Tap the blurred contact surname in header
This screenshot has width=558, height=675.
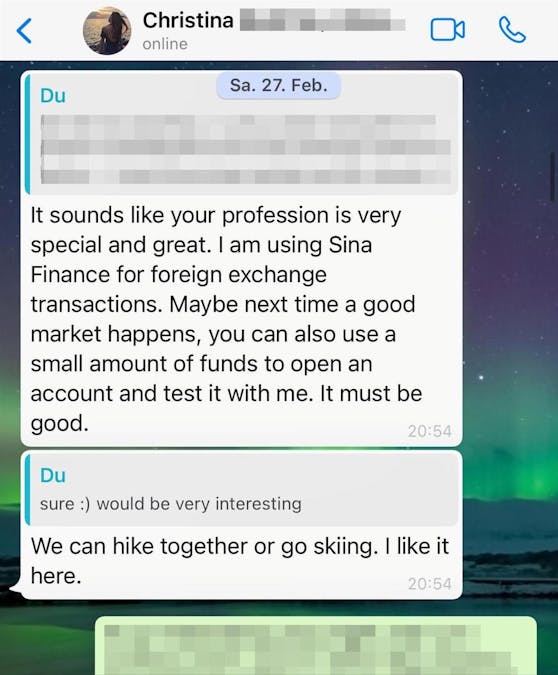coord(322,20)
